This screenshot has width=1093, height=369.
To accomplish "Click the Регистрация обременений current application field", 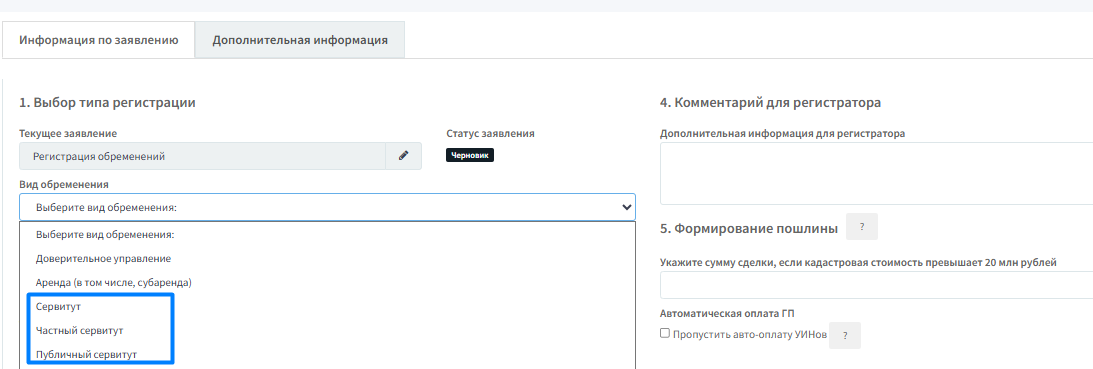I will pyautogui.click(x=202, y=156).
